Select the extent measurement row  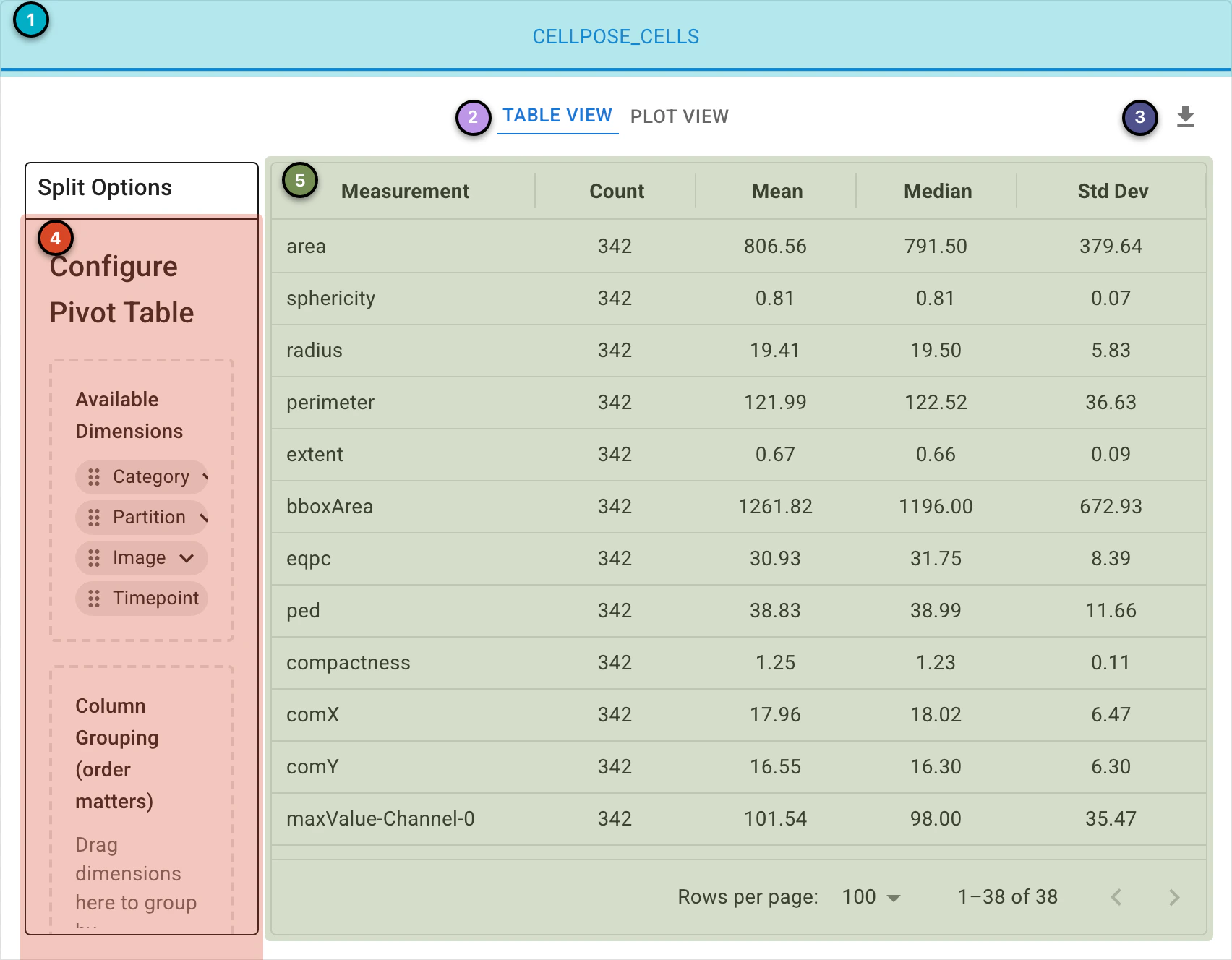(x=739, y=455)
